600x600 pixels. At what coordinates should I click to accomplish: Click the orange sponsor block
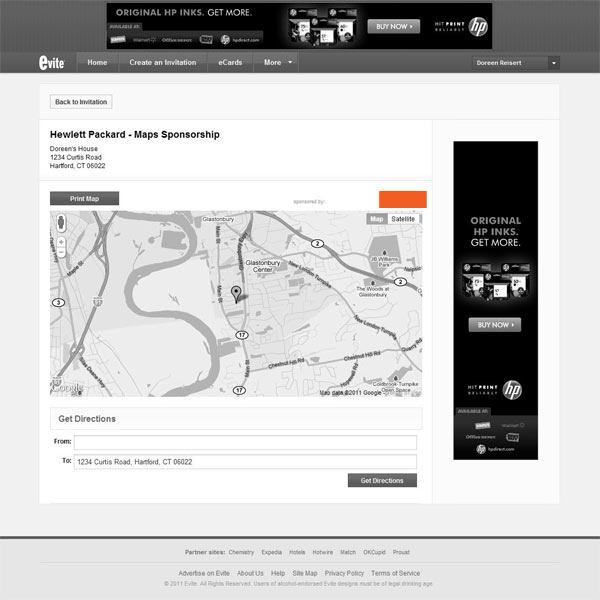pos(403,199)
